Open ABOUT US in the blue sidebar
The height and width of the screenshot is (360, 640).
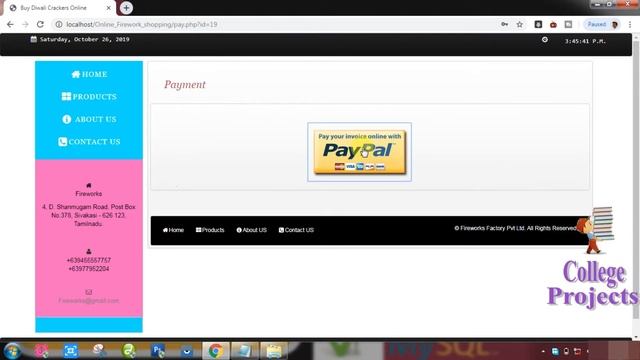click(x=89, y=119)
